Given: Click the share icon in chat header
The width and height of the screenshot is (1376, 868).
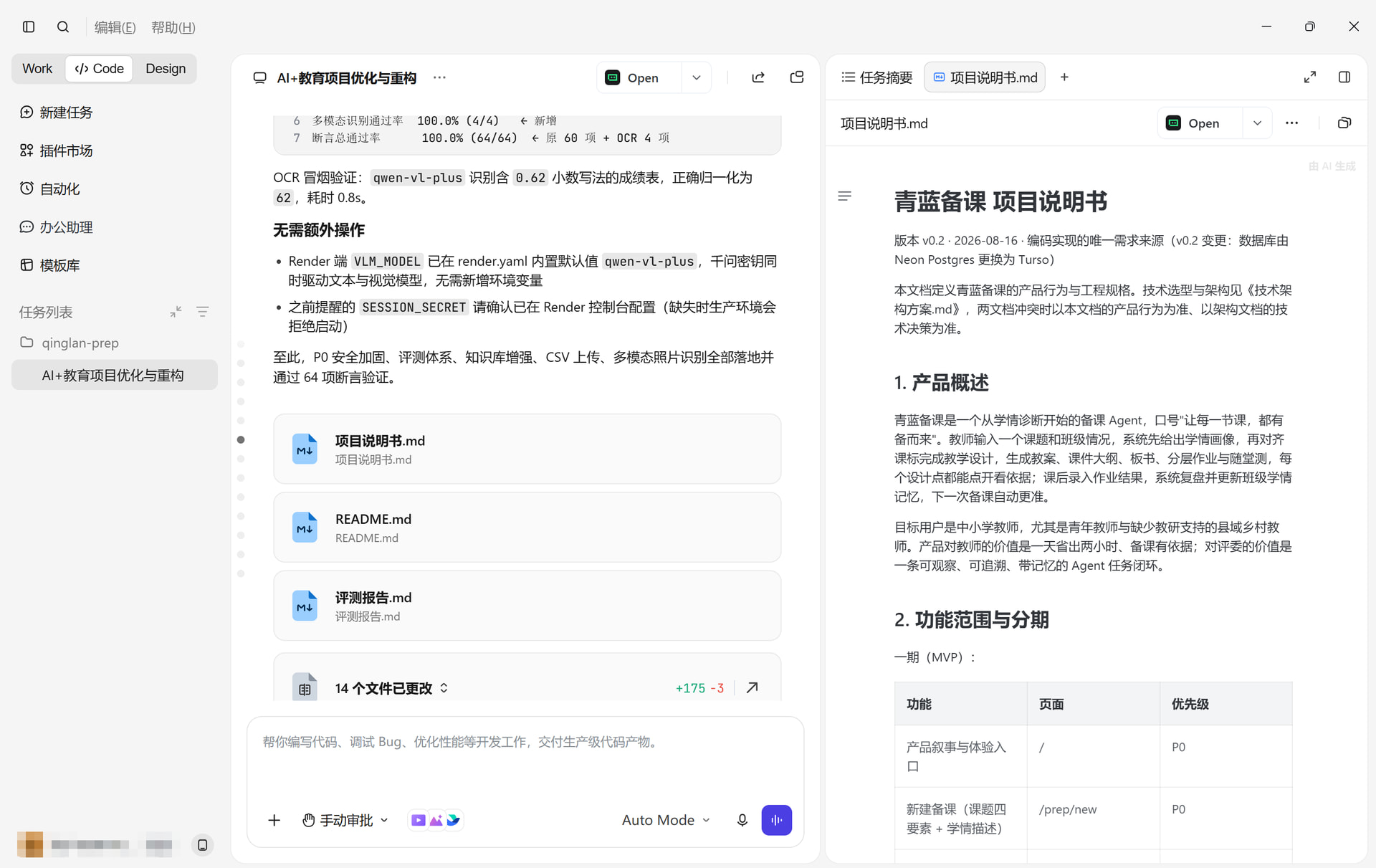Looking at the screenshot, I should [758, 77].
